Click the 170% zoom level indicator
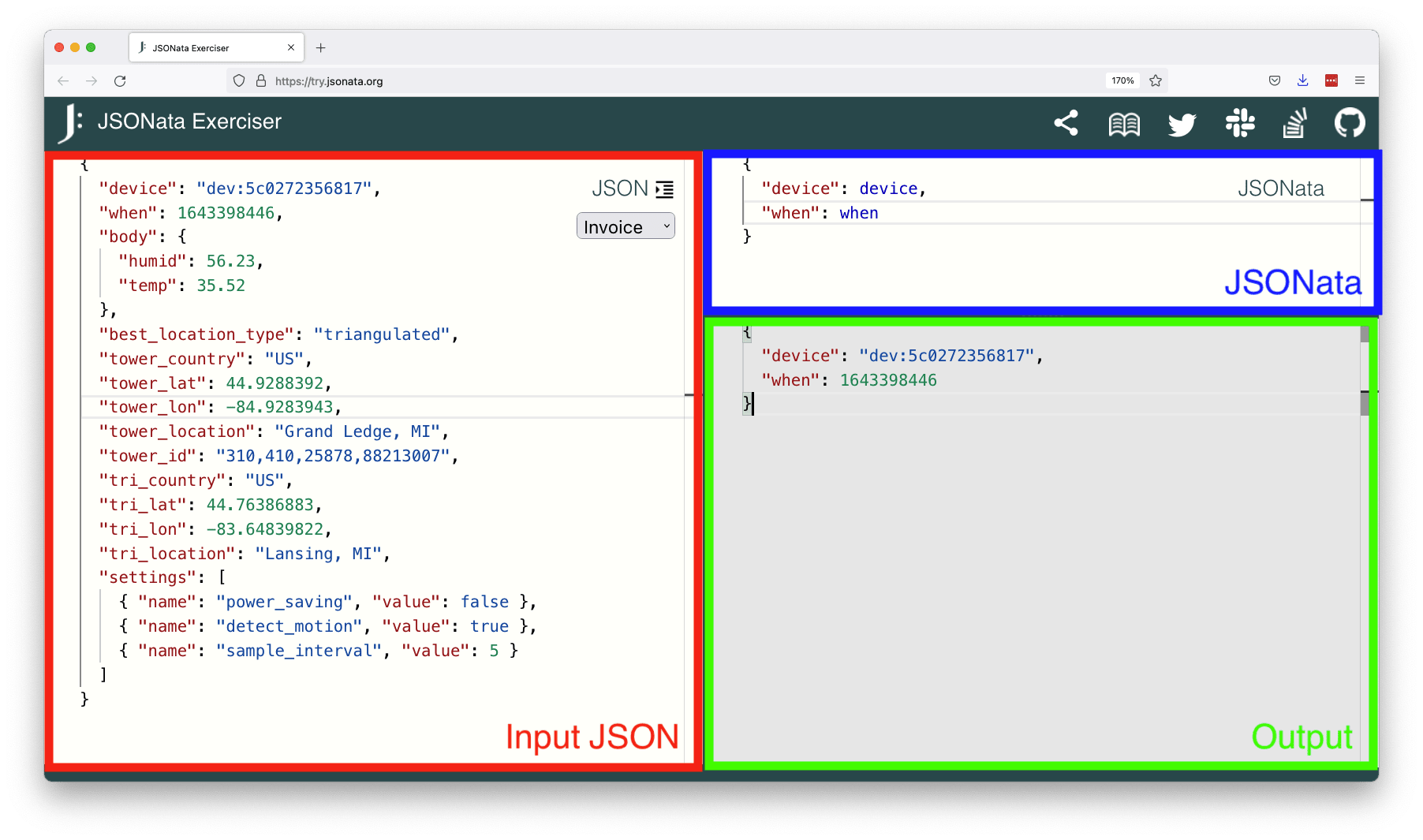This screenshot has height=840, width=1423. click(1122, 80)
